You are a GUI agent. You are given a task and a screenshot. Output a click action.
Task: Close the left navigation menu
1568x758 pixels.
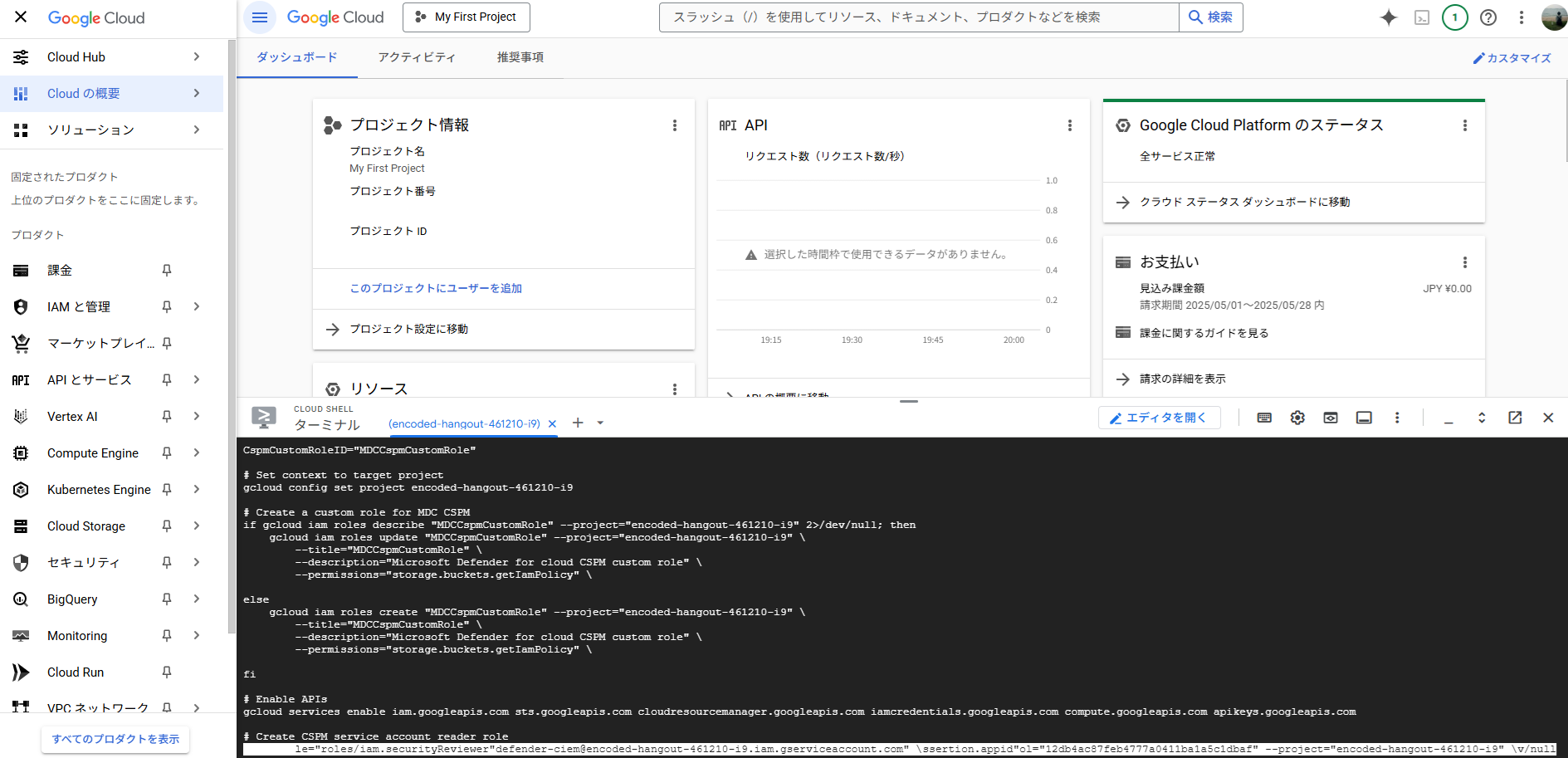(21, 17)
